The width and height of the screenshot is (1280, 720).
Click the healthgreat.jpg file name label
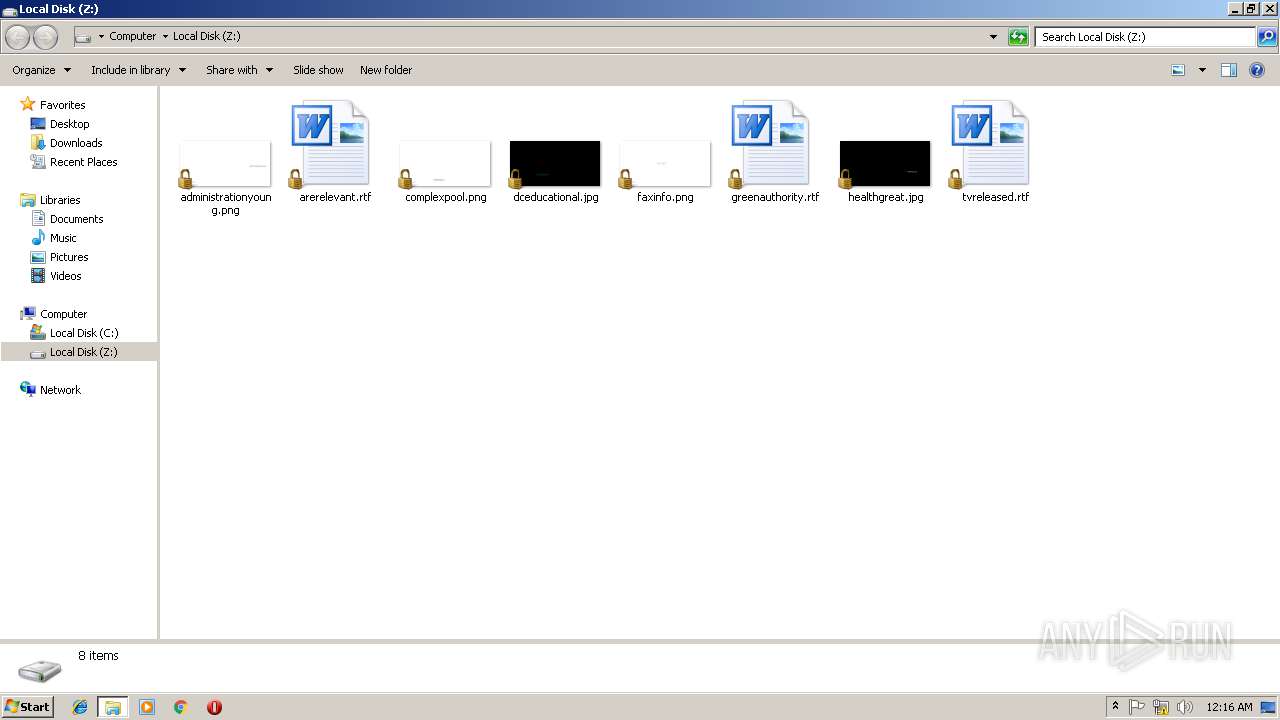pos(885,197)
